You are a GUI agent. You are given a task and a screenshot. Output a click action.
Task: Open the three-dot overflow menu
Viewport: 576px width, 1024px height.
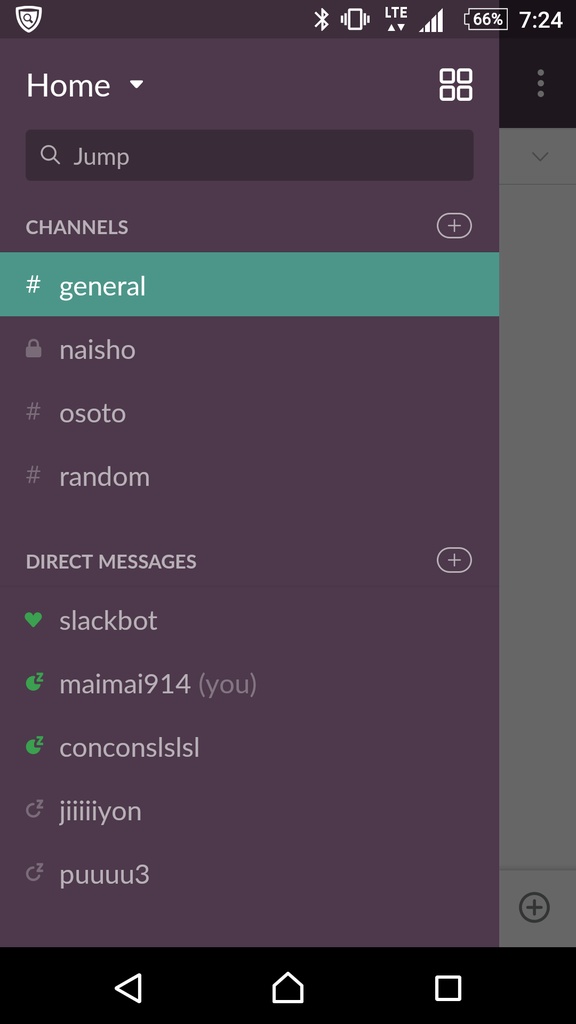tap(540, 84)
